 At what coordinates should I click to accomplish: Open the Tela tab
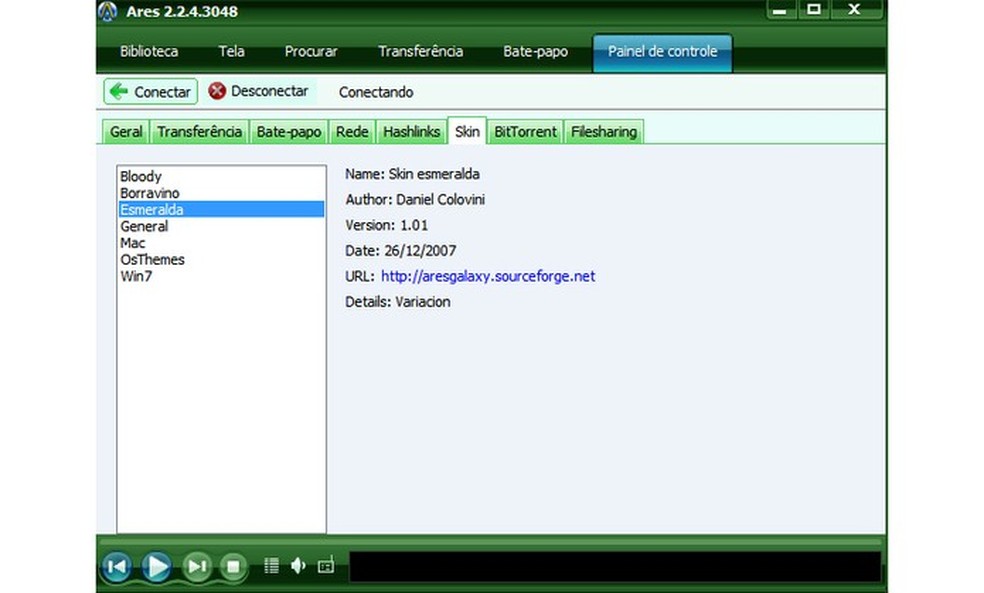tap(232, 51)
